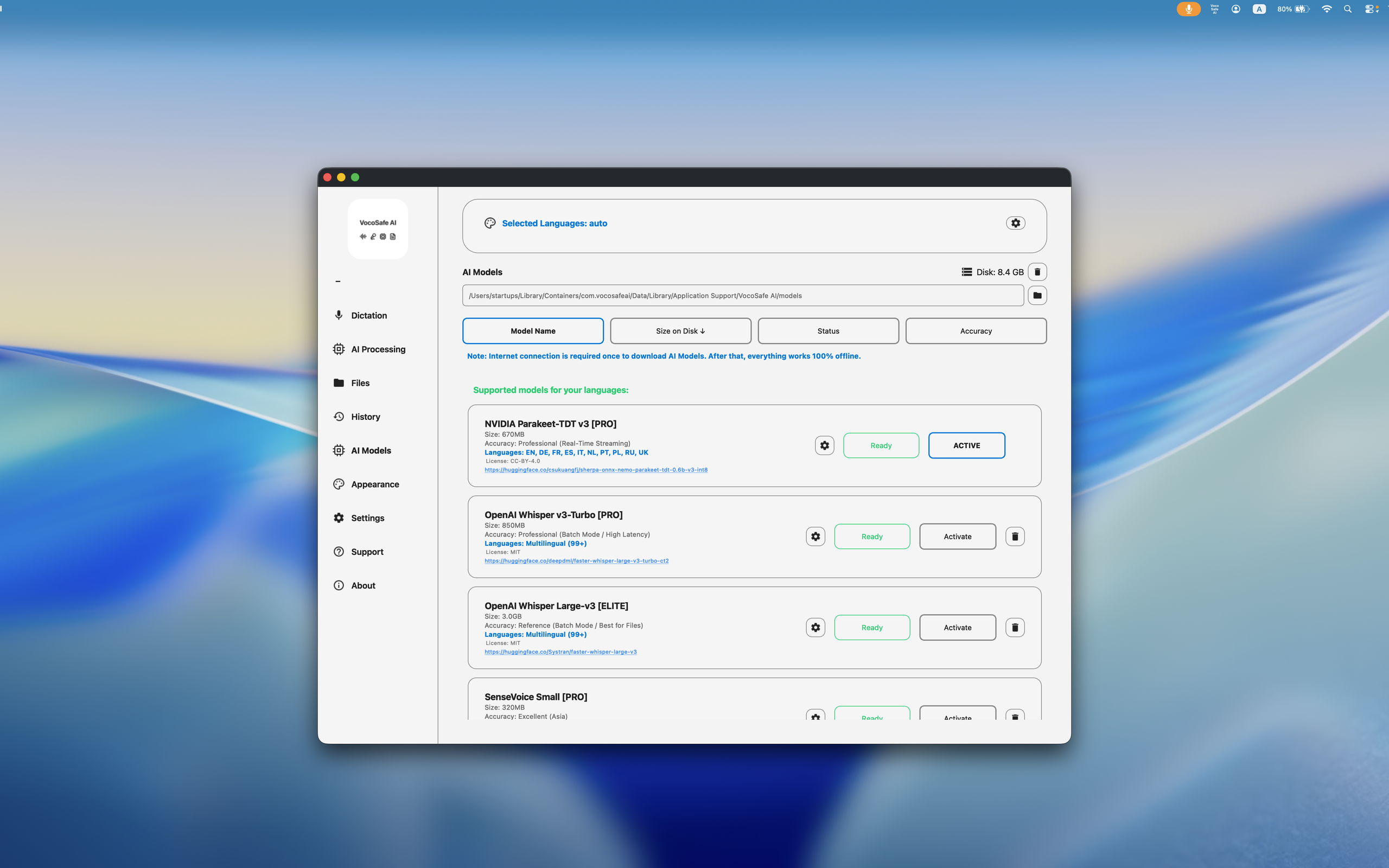1389x868 pixels.
Task: Sort models by Accuracy
Action: coord(976,331)
